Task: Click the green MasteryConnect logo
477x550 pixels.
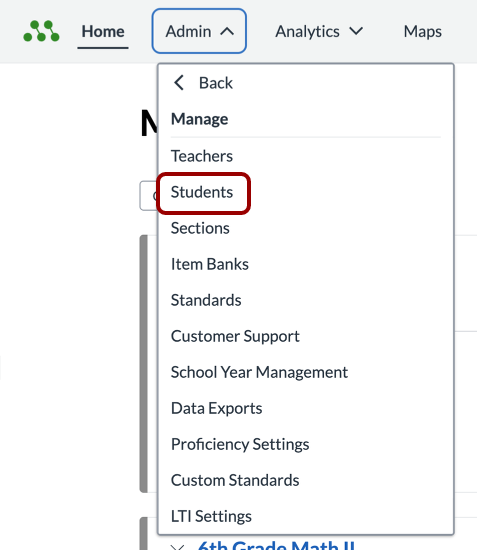Action: pos(41,31)
